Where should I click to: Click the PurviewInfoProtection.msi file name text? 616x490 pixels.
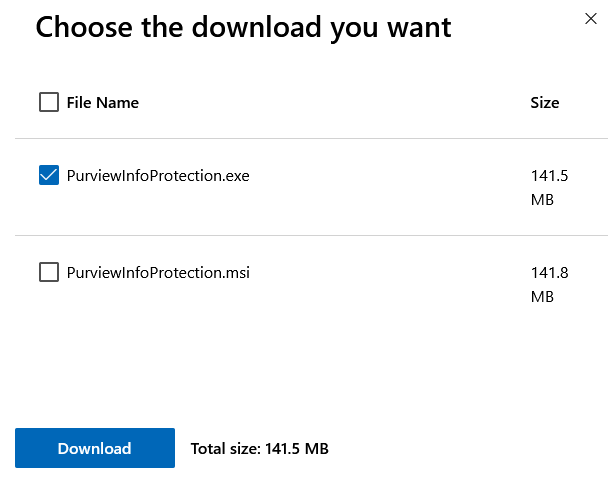(x=158, y=272)
